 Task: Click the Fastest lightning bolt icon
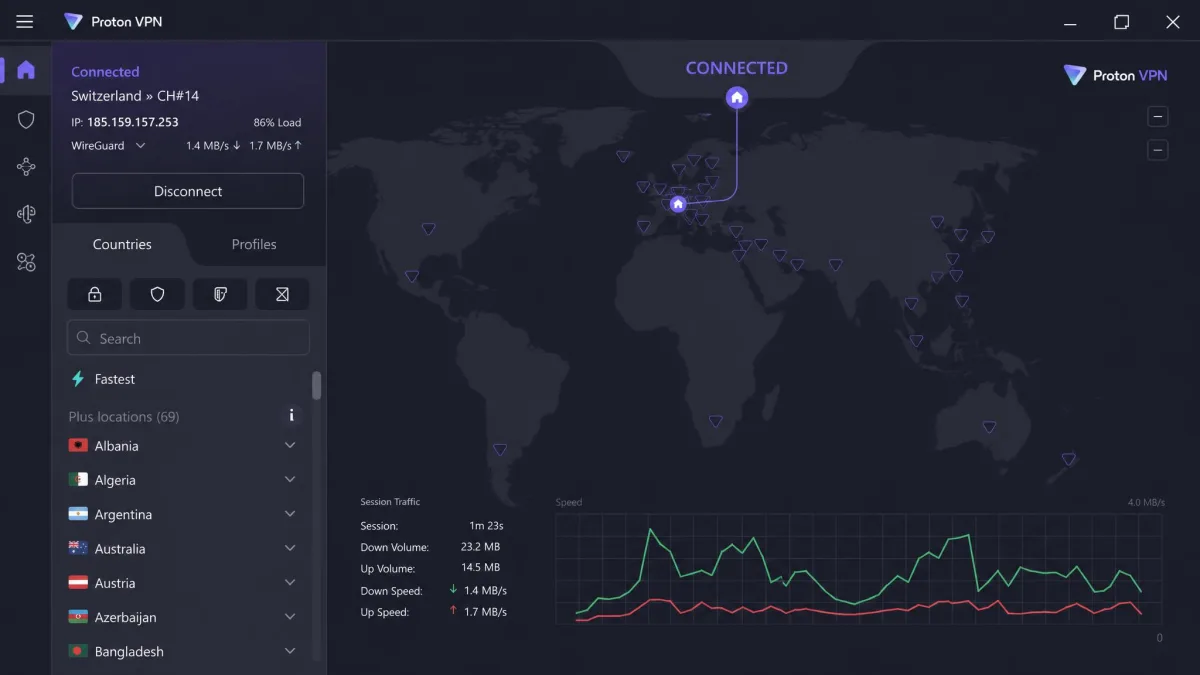(78, 379)
